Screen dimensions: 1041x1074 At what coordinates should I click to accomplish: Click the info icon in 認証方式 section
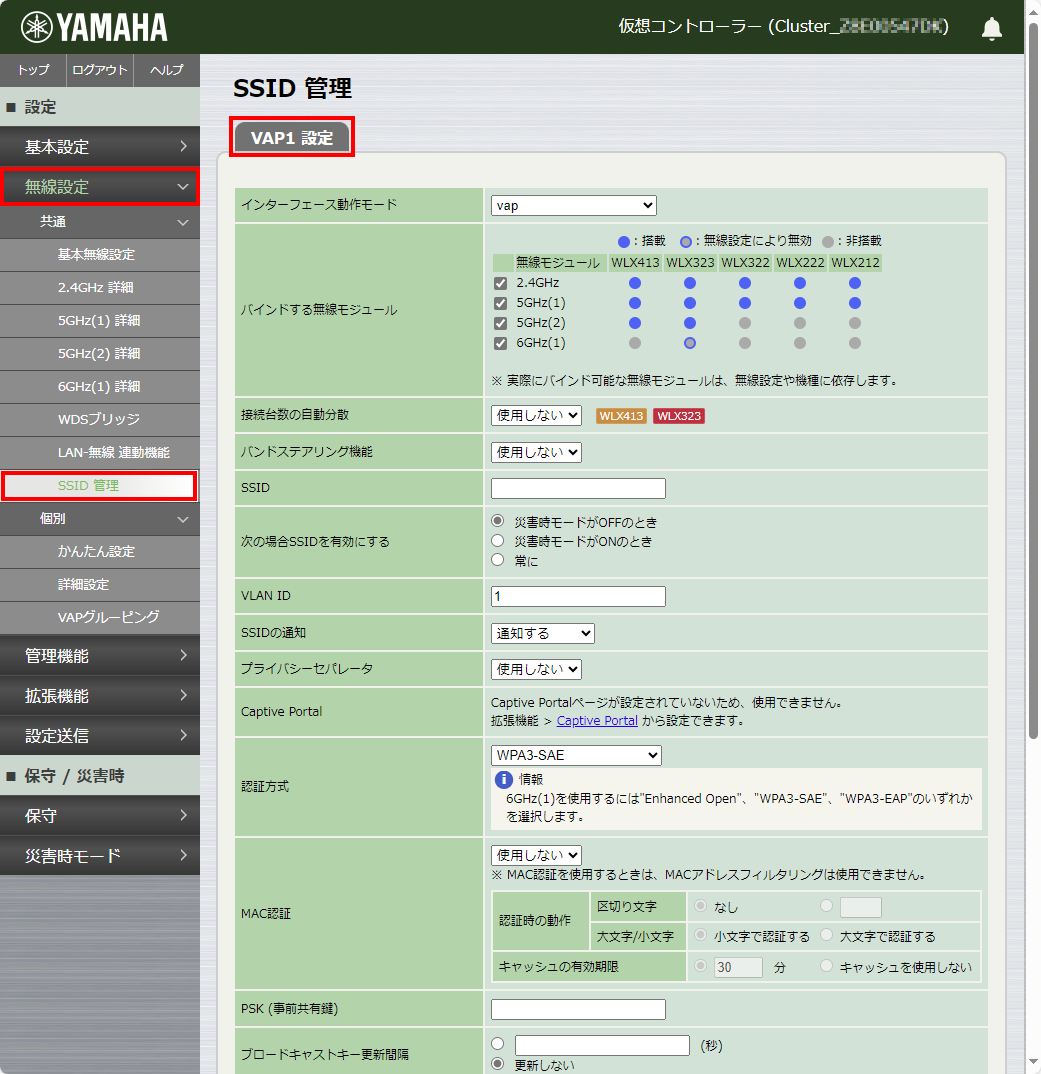pos(504,782)
